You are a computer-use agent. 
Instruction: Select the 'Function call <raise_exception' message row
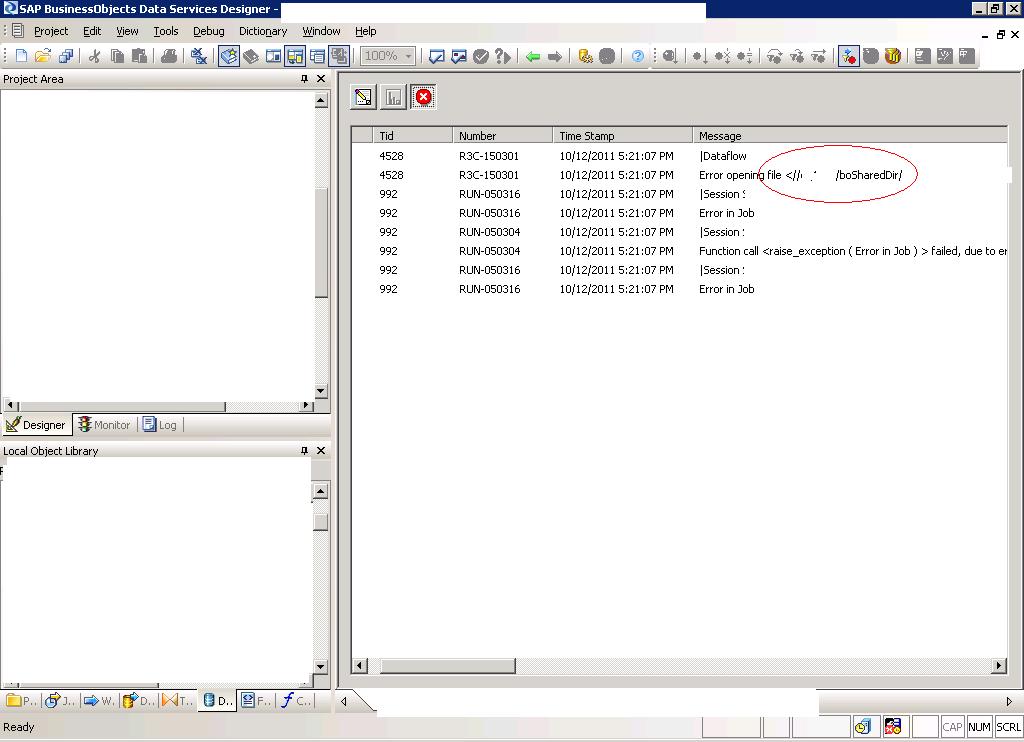click(679, 251)
